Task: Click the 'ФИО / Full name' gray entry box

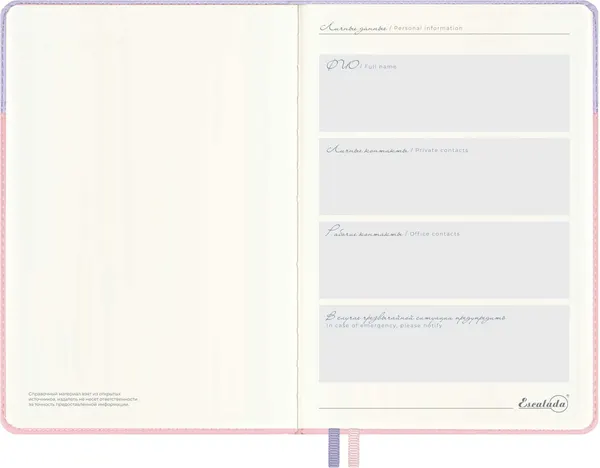Action: pos(444,93)
